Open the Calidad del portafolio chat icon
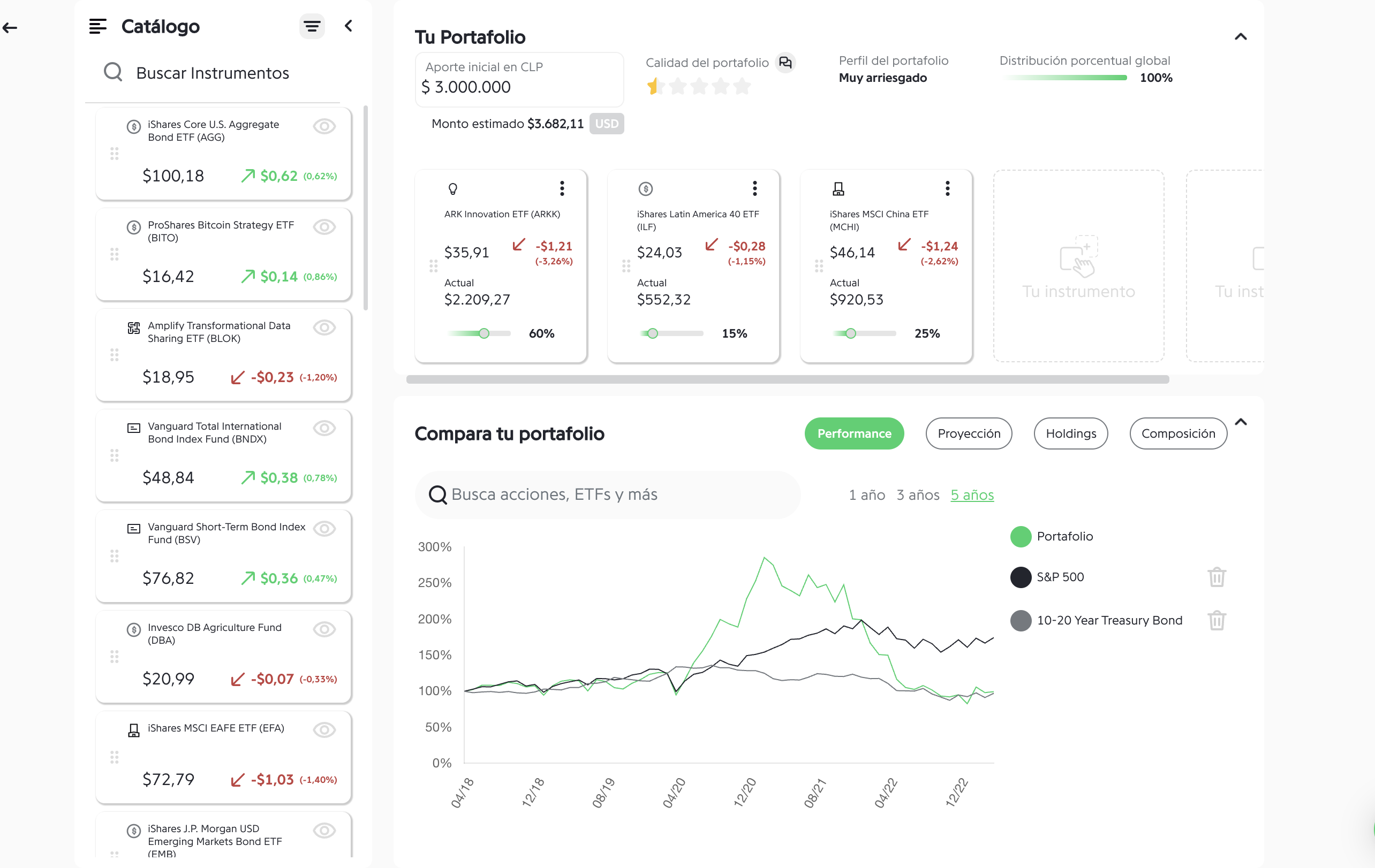Screen dimensions: 1375x868 pos(785,62)
